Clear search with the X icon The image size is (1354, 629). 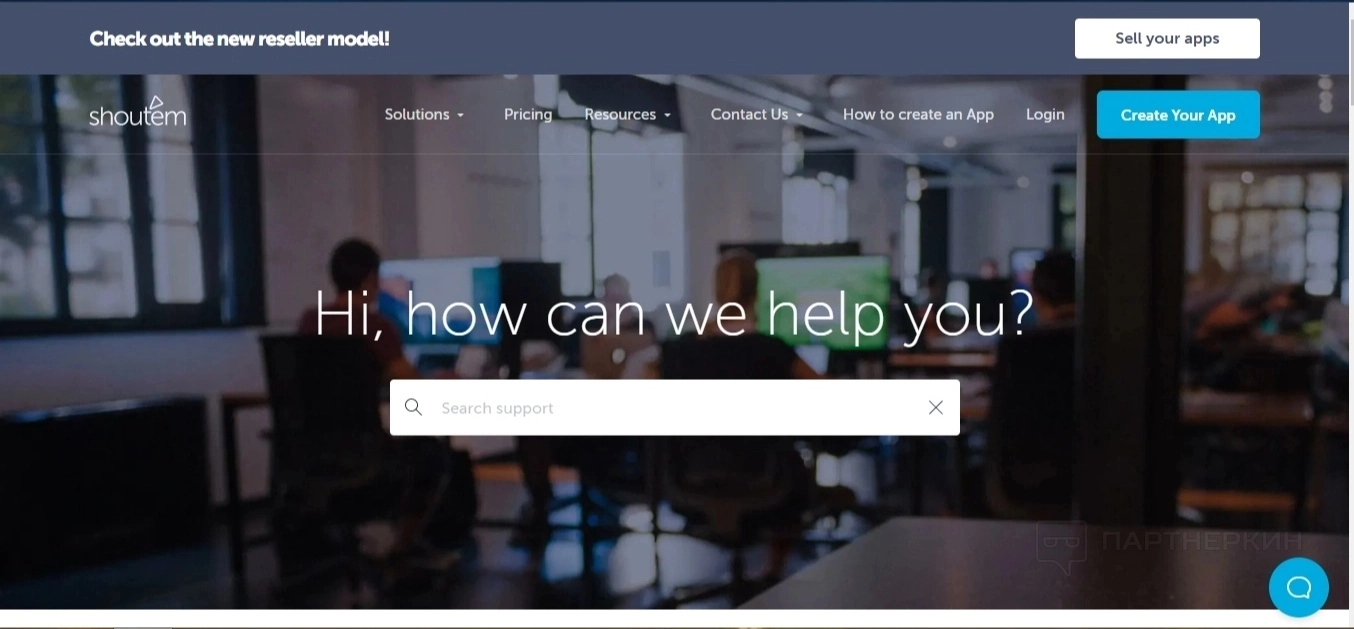pos(936,407)
